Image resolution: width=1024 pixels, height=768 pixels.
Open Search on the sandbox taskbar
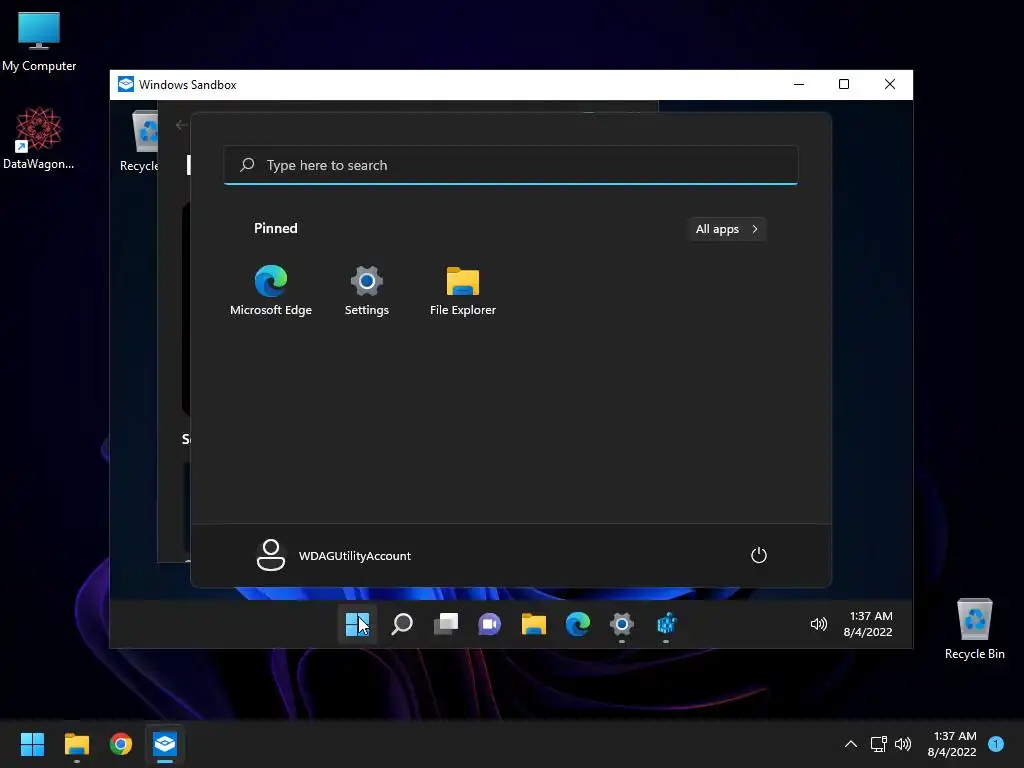[402, 624]
